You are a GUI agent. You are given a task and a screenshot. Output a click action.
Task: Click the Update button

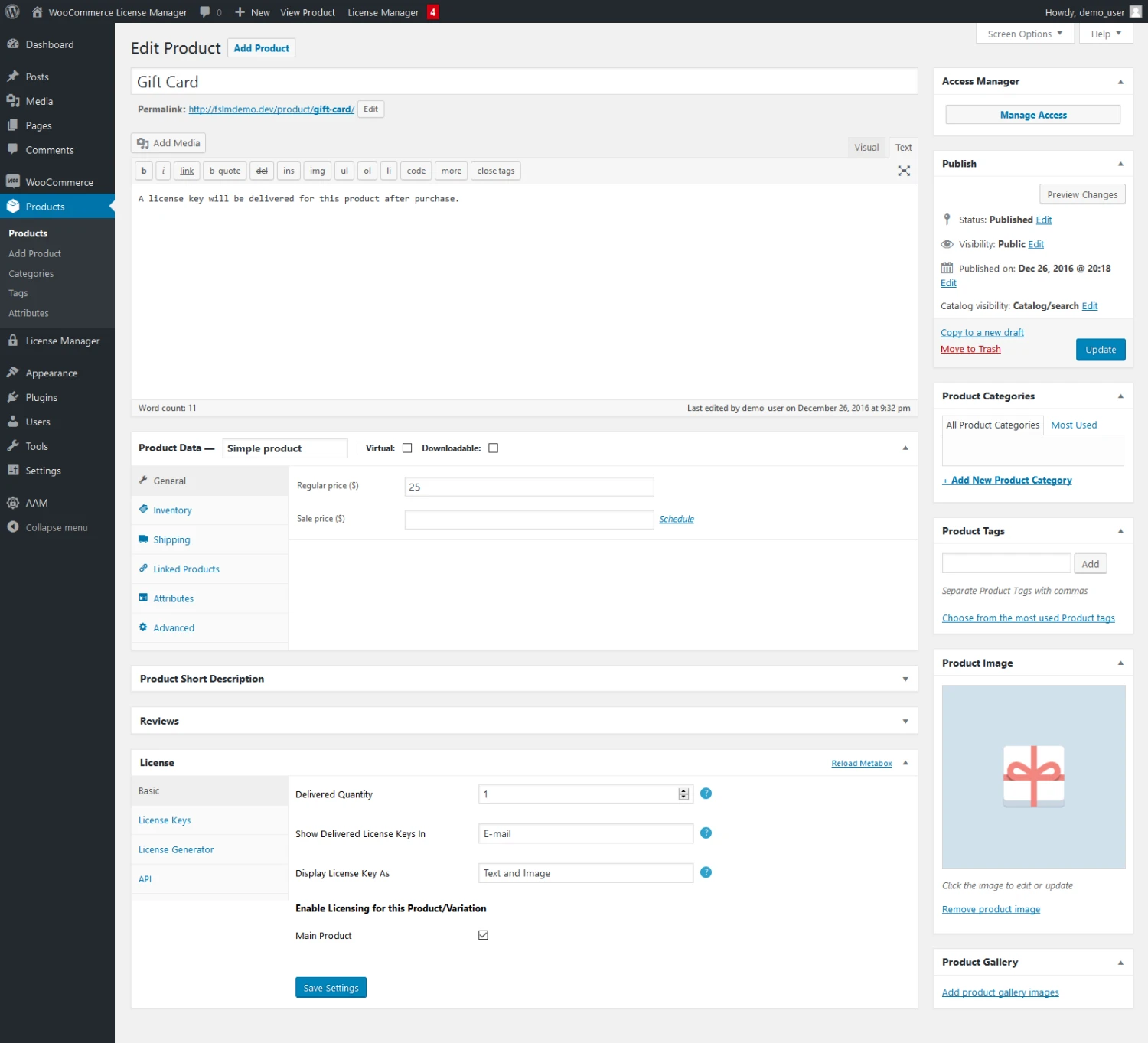pyautogui.click(x=1101, y=350)
